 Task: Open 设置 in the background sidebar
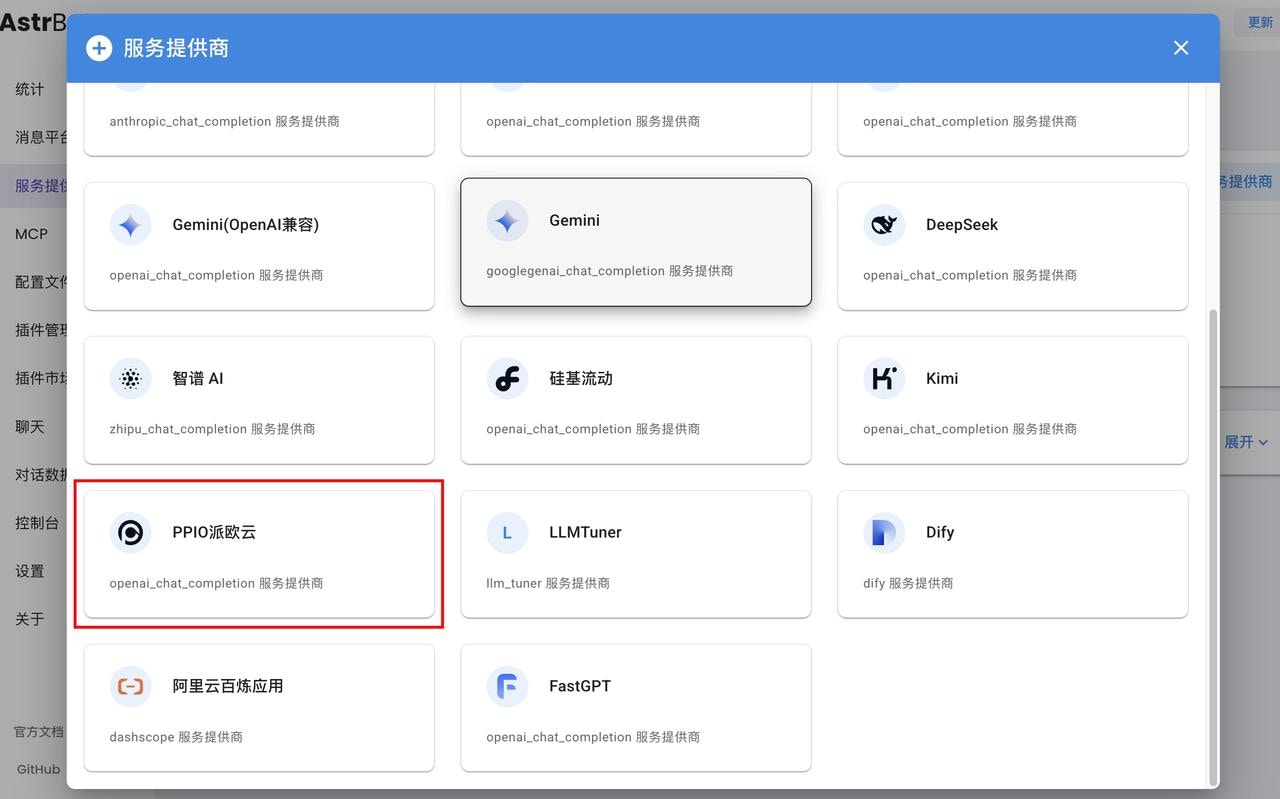tap(30, 571)
